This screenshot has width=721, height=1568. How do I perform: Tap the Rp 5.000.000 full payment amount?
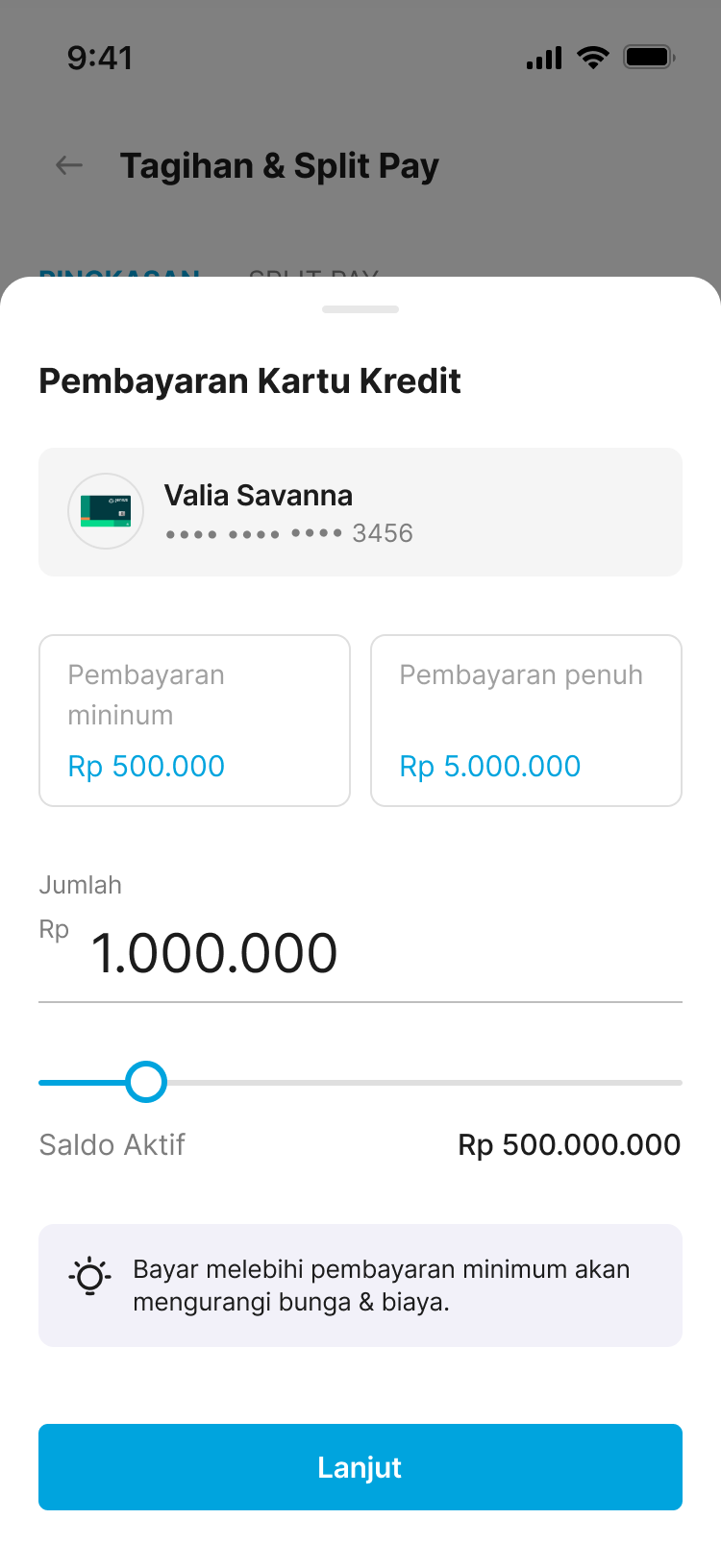[490, 766]
